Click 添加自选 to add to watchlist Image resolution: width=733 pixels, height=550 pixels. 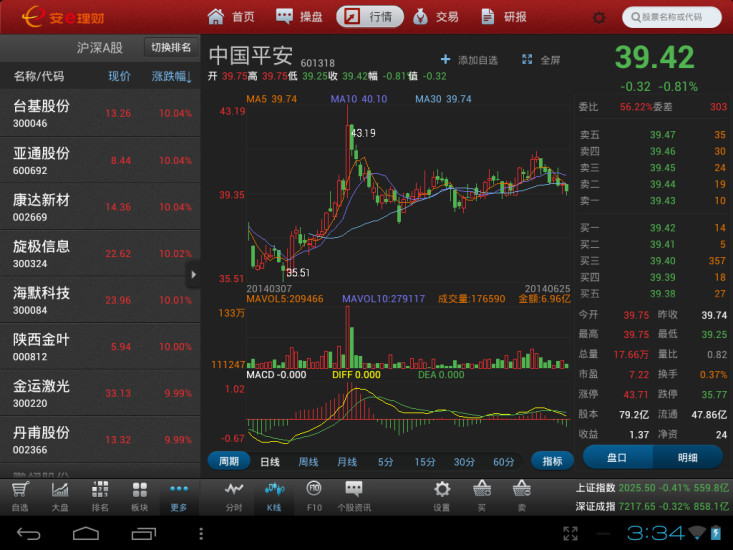click(468, 60)
